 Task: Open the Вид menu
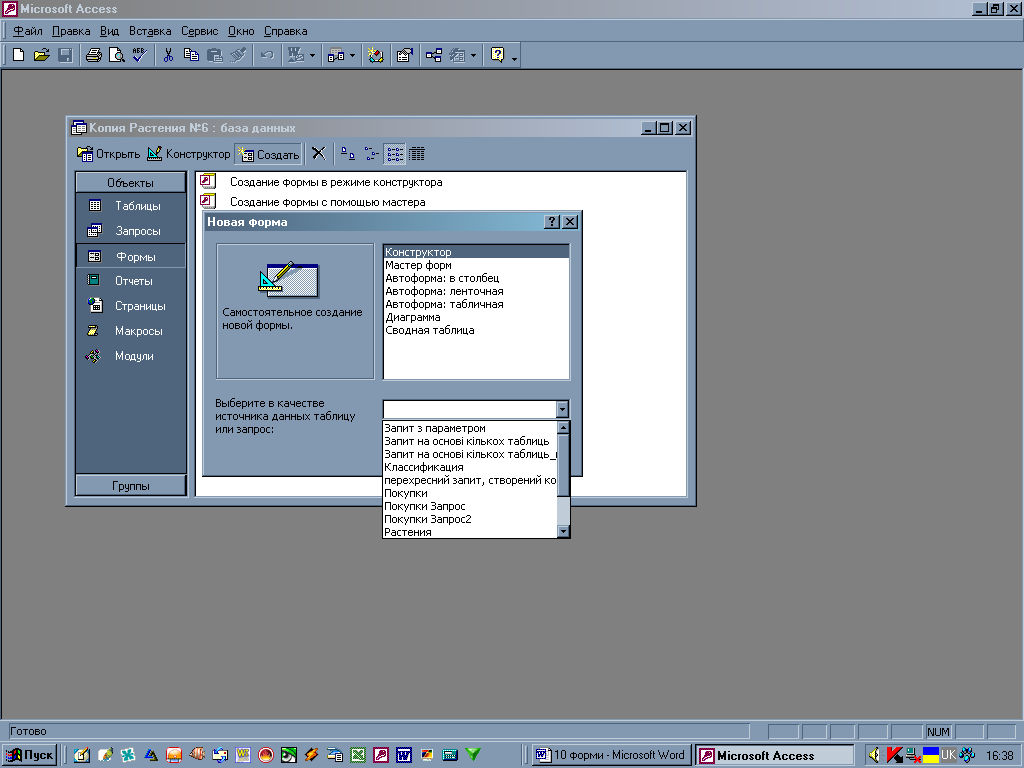point(109,31)
